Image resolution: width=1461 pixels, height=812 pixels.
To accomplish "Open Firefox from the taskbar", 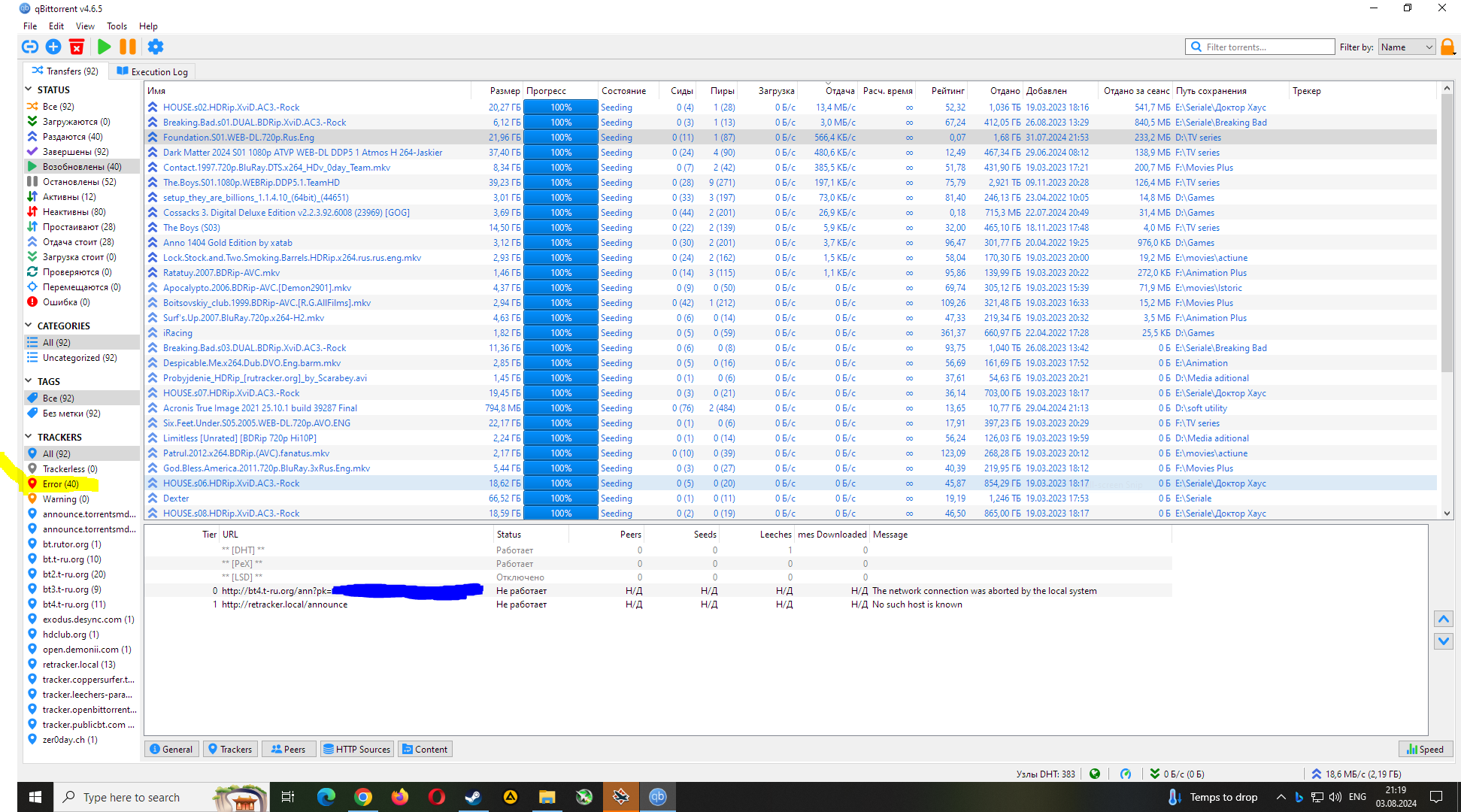I will point(400,797).
